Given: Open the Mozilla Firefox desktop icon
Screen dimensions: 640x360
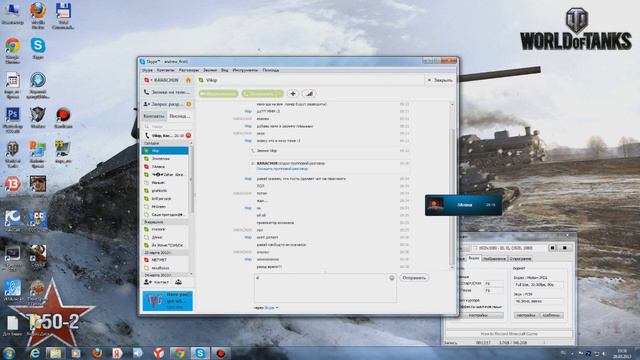Looking at the screenshot, I should (x=38, y=16).
